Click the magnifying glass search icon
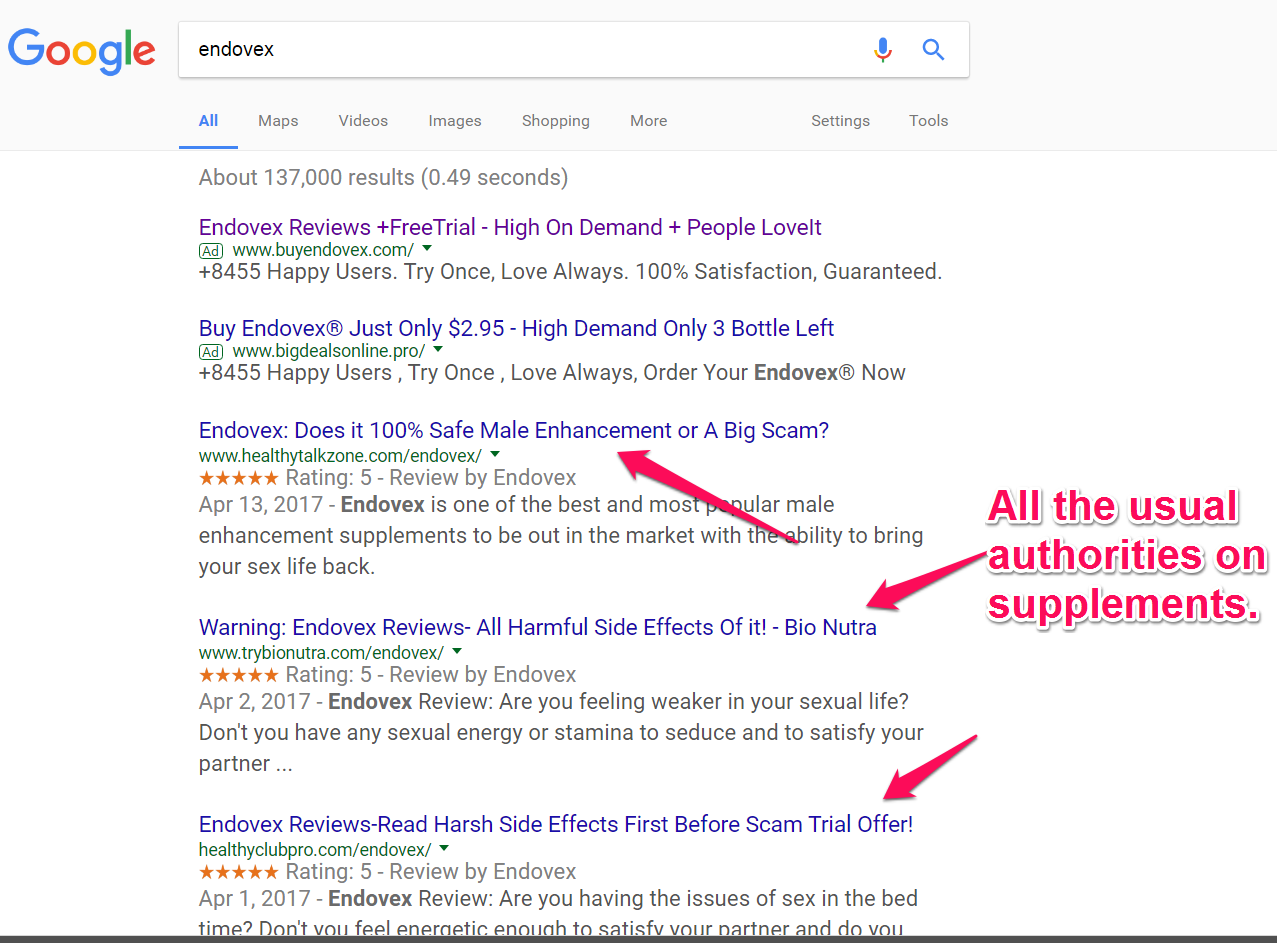The width and height of the screenshot is (1277, 943). (x=933, y=49)
